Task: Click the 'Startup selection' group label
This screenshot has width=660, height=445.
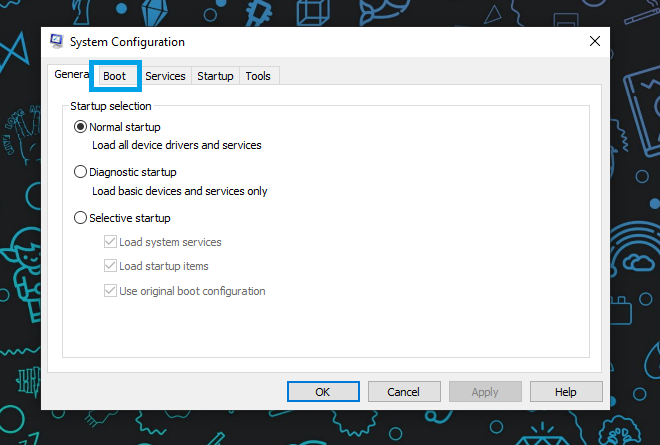Action: point(111,106)
